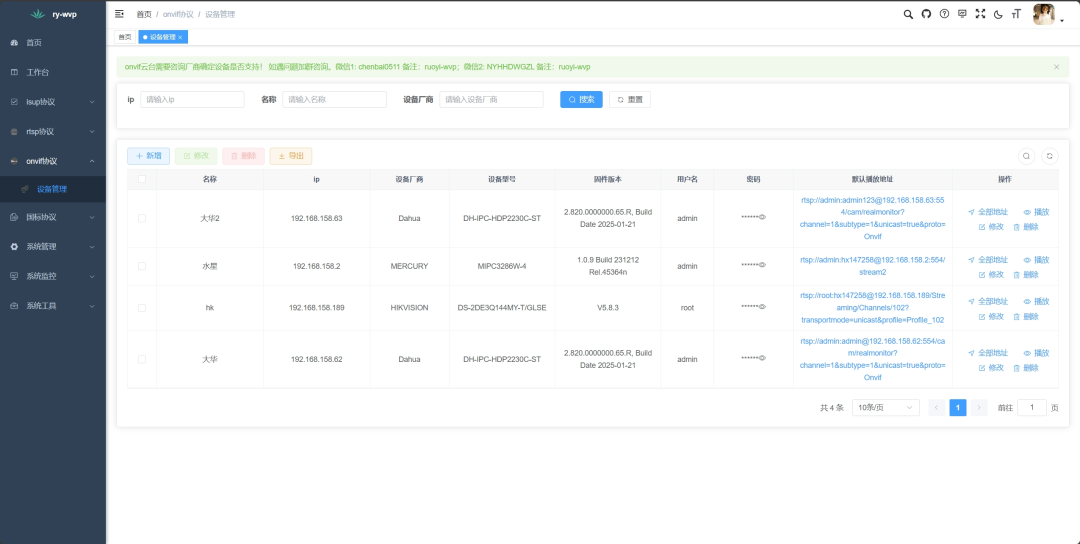Click 播放 for the hk row

pos(1037,302)
